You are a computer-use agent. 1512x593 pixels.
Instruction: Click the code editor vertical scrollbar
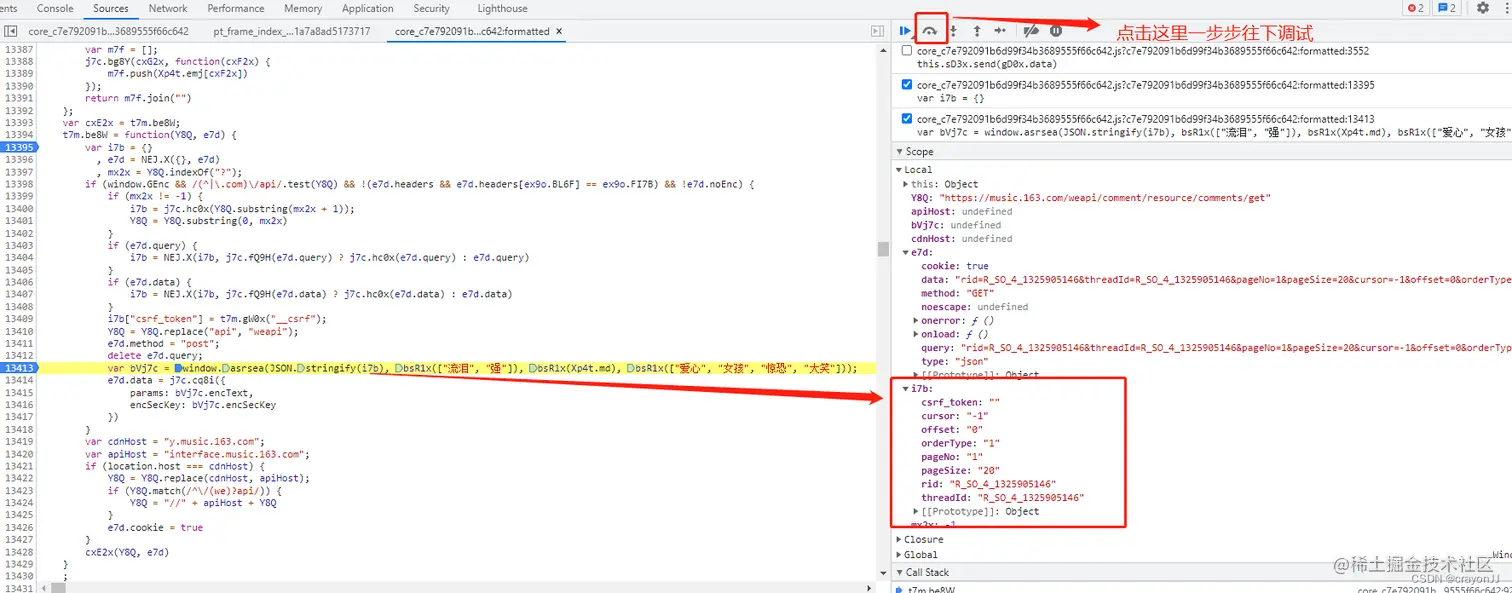click(x=883, y=250)
